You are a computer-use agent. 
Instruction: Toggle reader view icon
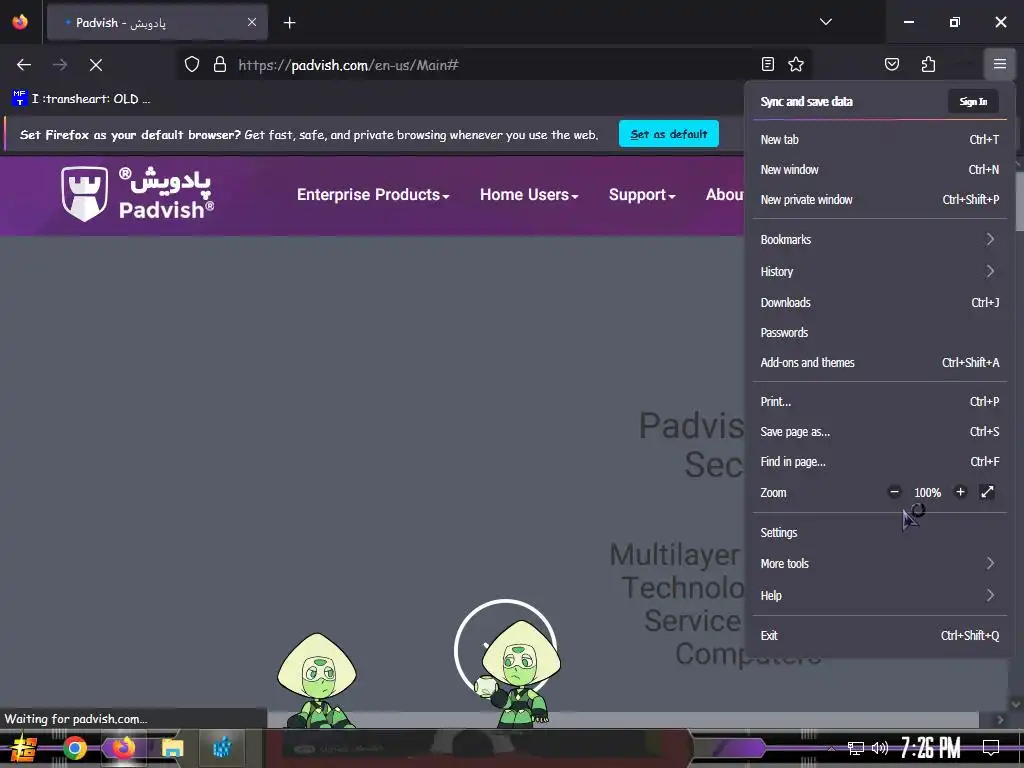tap(768, 64)
